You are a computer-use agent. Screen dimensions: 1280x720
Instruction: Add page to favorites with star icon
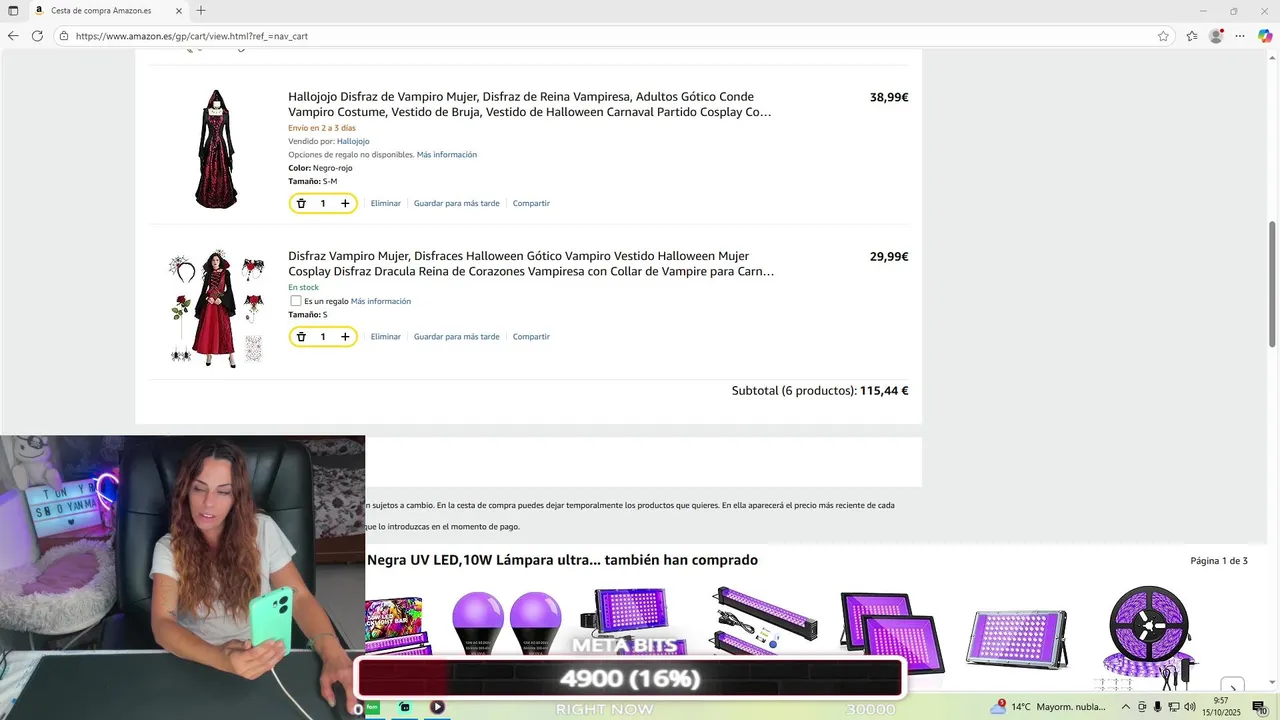[1163, 36]
